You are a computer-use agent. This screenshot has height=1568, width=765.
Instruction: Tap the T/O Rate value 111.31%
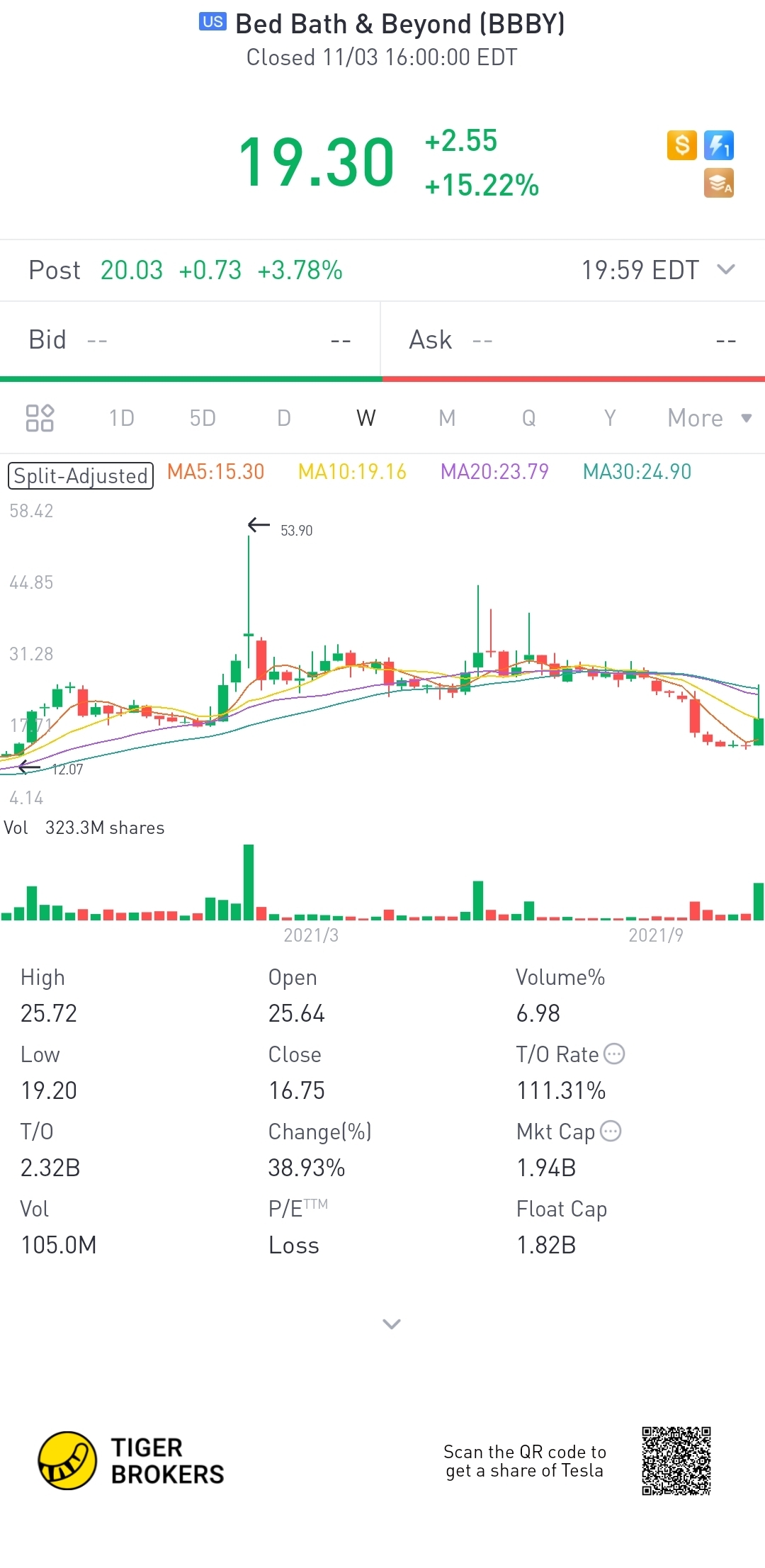tap(561, 1090)
